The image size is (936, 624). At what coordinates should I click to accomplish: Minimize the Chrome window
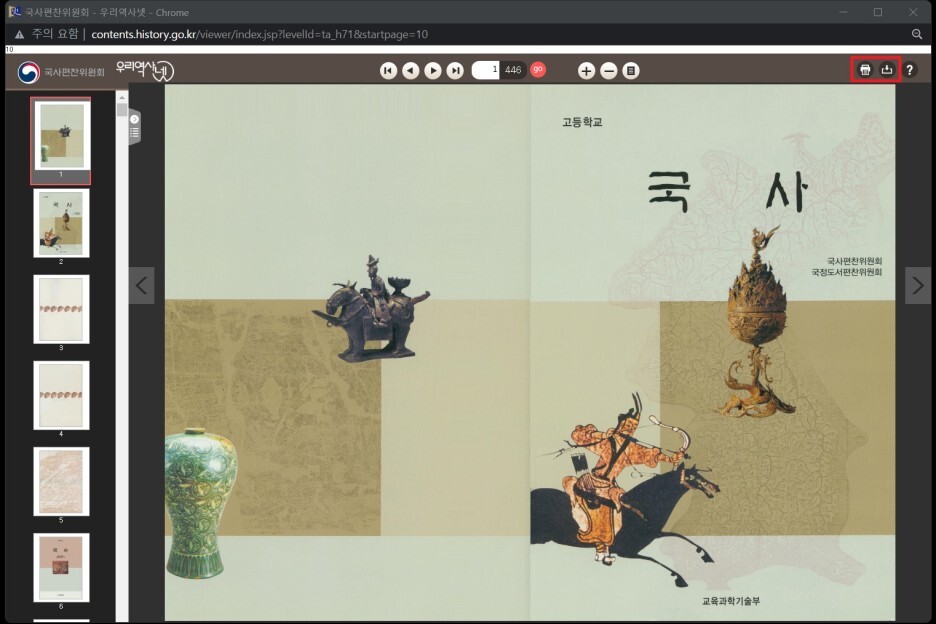pyautogui.click(x=843, y=12)
